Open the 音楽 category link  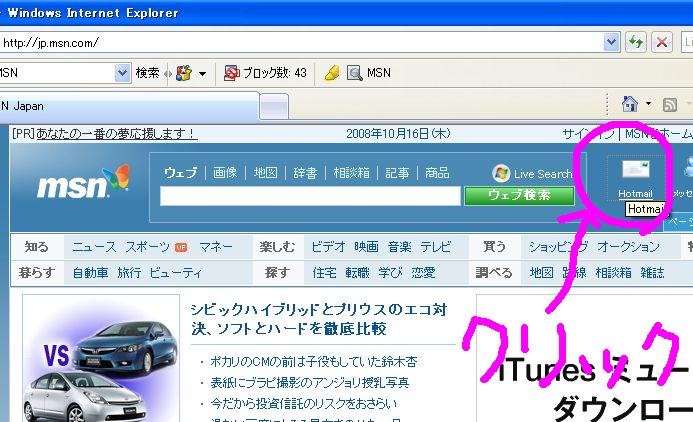coord(400,247)
